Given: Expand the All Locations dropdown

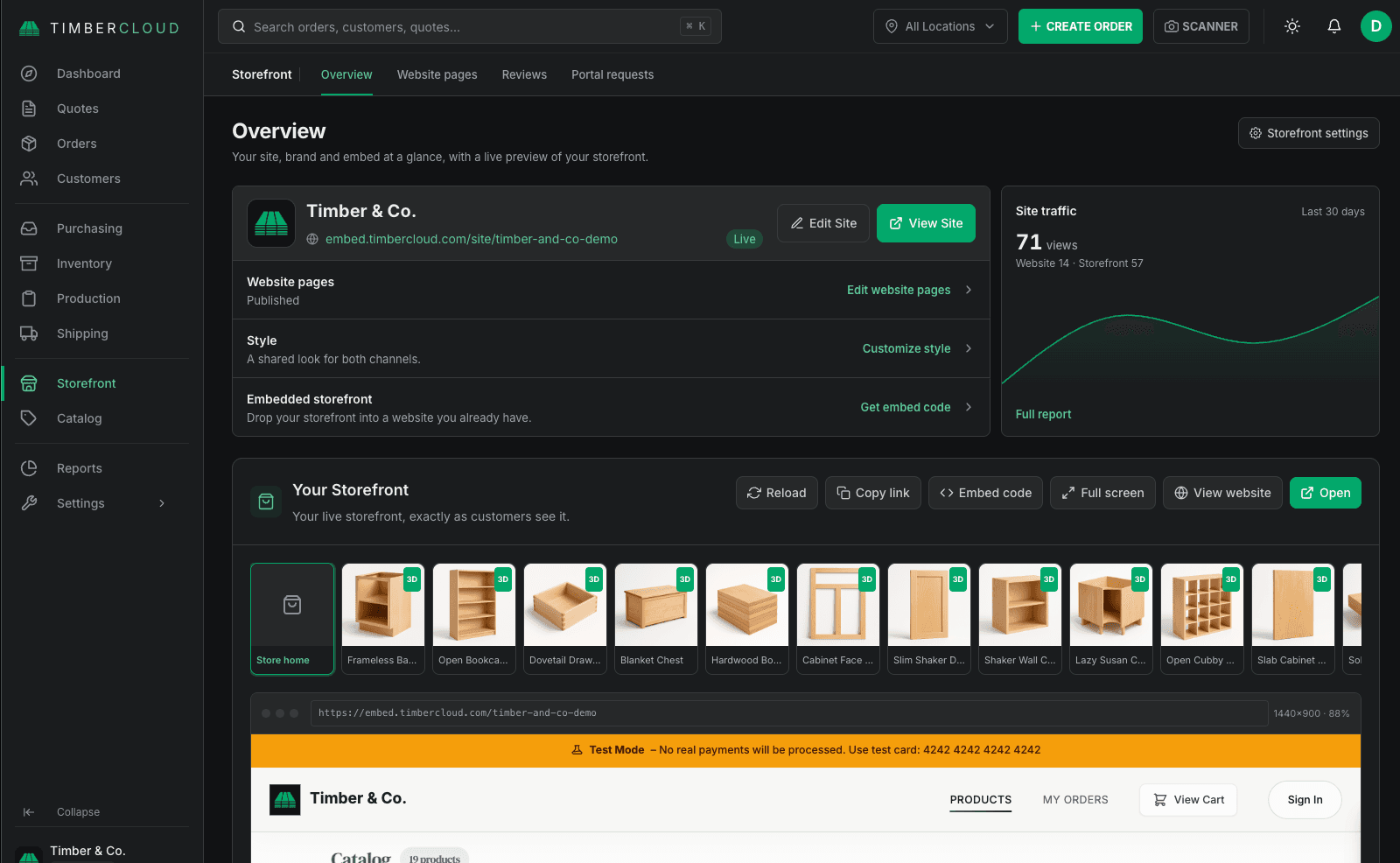Looking at the screenshot, I should tap(941, 26).
